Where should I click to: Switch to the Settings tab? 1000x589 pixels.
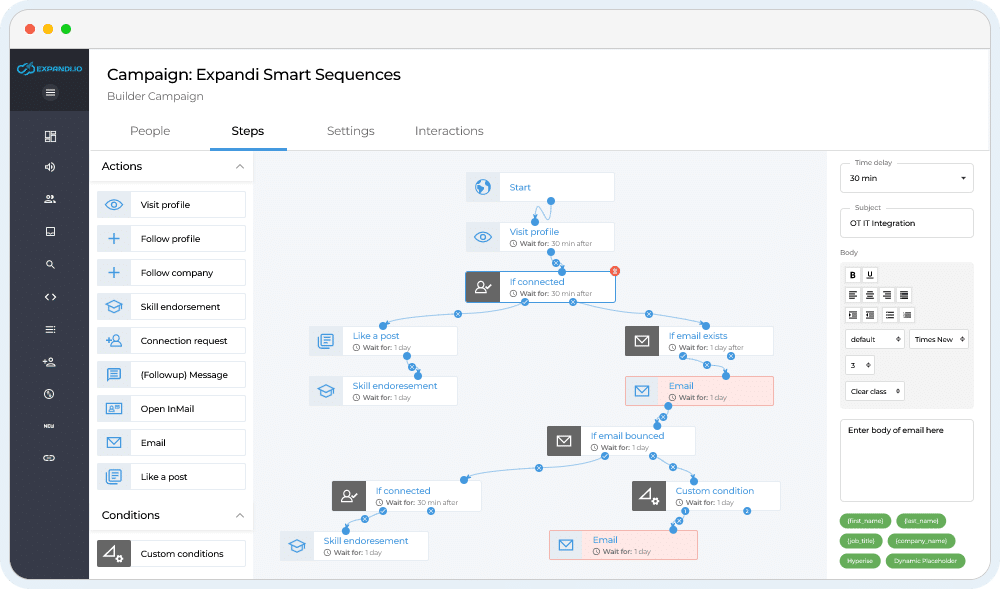point(350,131)
